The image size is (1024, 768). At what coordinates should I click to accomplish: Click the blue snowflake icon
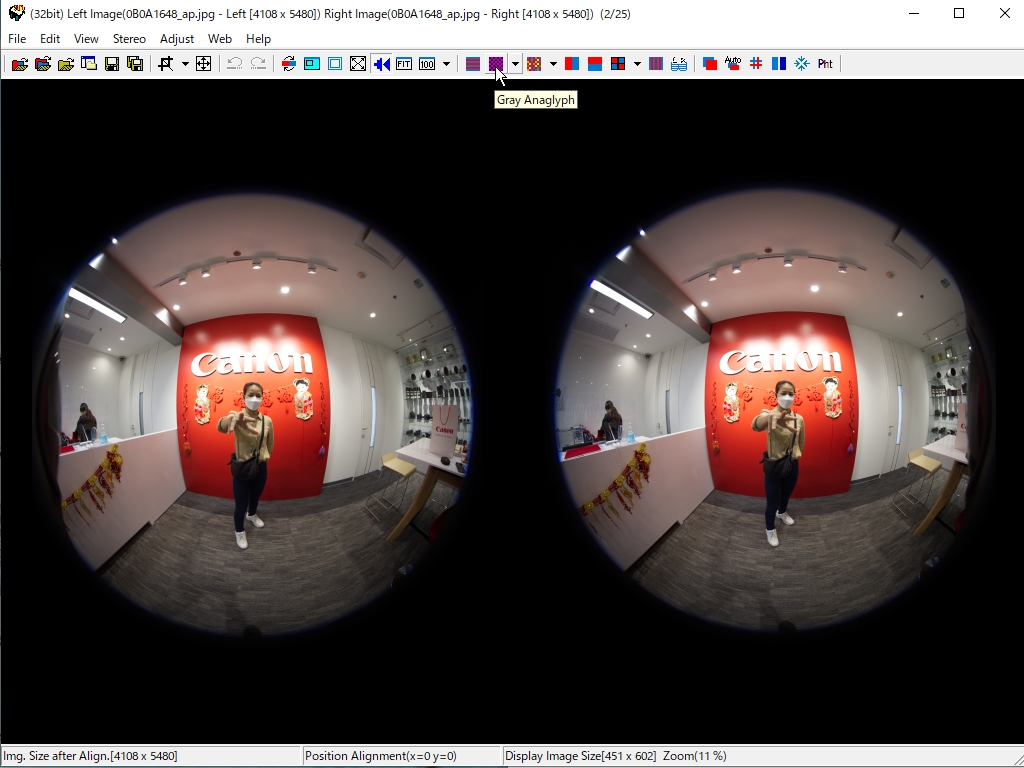pyautogui.click(x=802, y=63)
